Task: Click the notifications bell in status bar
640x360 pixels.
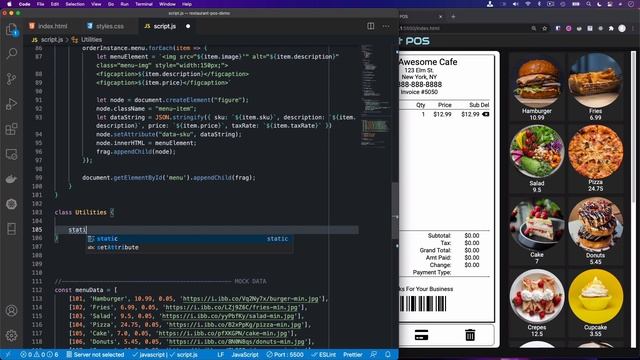Action: tap(388, 354)
